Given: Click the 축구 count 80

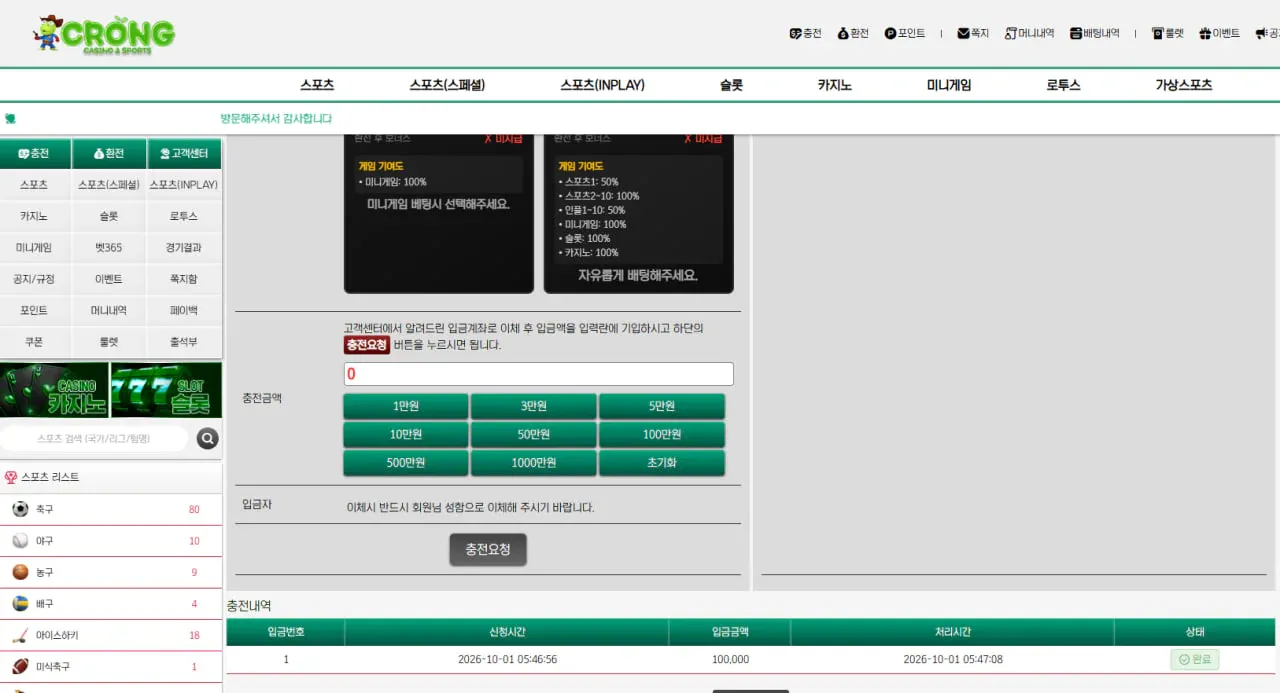Looking at the screenshot, I should (194, 510).
